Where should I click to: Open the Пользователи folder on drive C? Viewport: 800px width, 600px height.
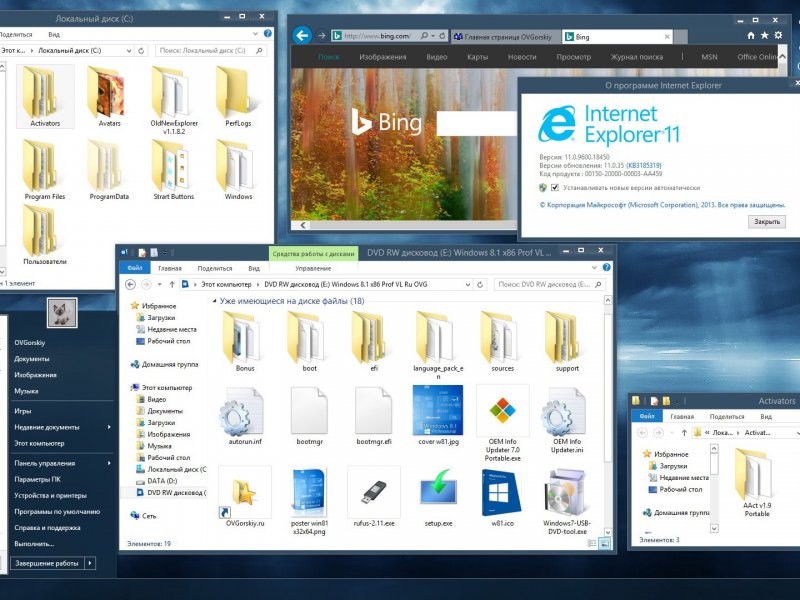pos(44,231)
